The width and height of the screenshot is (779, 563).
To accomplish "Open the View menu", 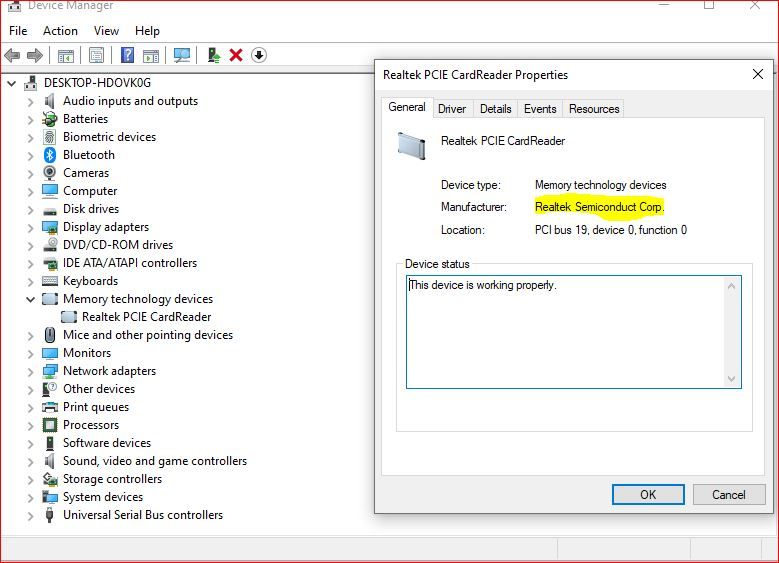I will click(x=106, y=31).
